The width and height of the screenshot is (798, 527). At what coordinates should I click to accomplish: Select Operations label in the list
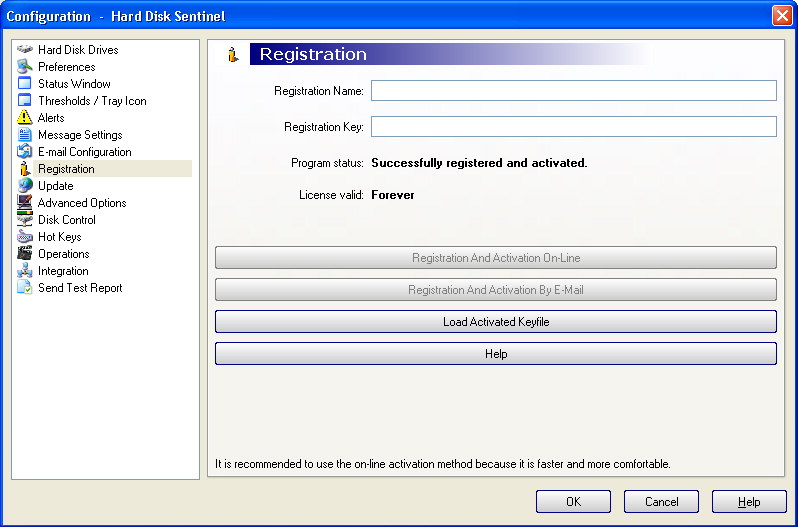(64, 254)
